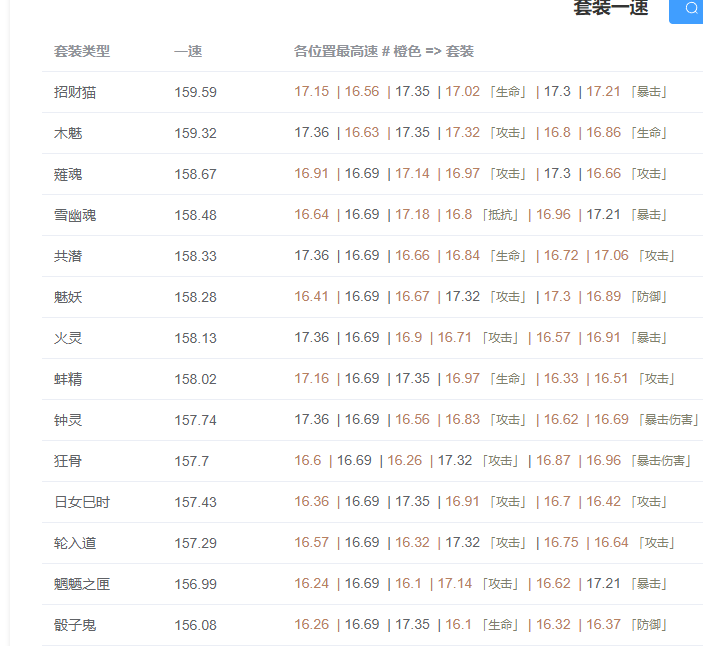The height and width of the screenshot is (646, 703).
Task: Select the 钟灵 row name
Action: pos(68,420)
